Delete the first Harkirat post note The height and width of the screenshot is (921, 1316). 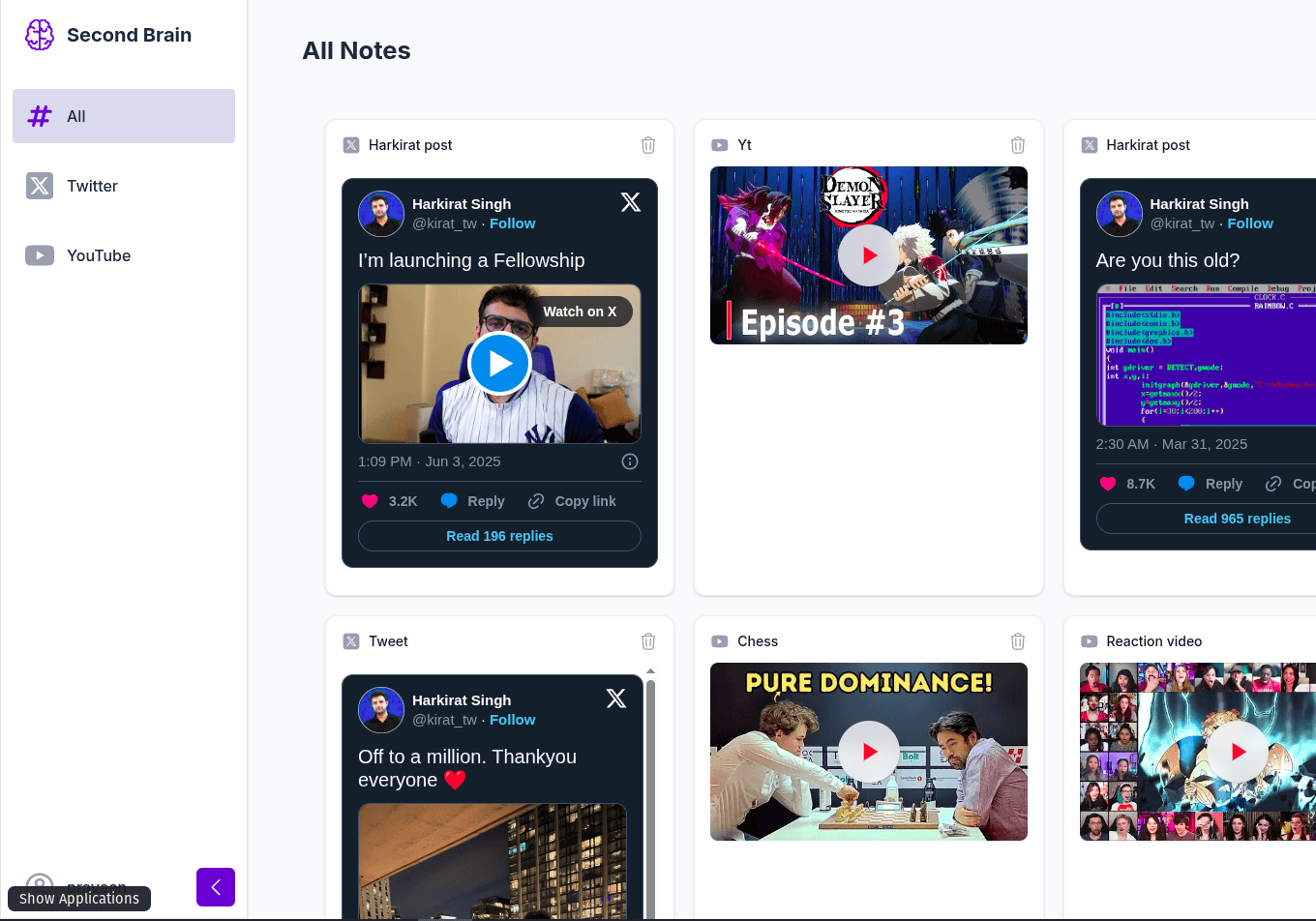pyautogui.click(x=648, y=145)
